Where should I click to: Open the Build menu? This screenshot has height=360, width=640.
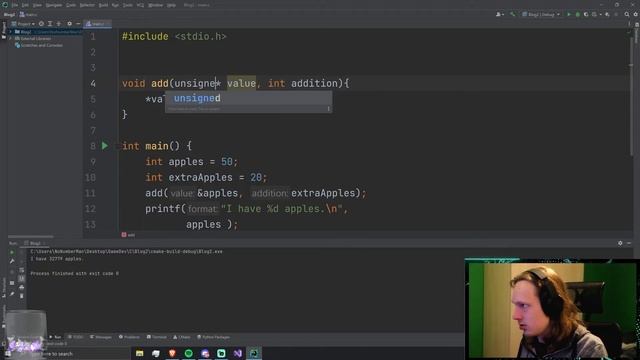click(103, 5)
